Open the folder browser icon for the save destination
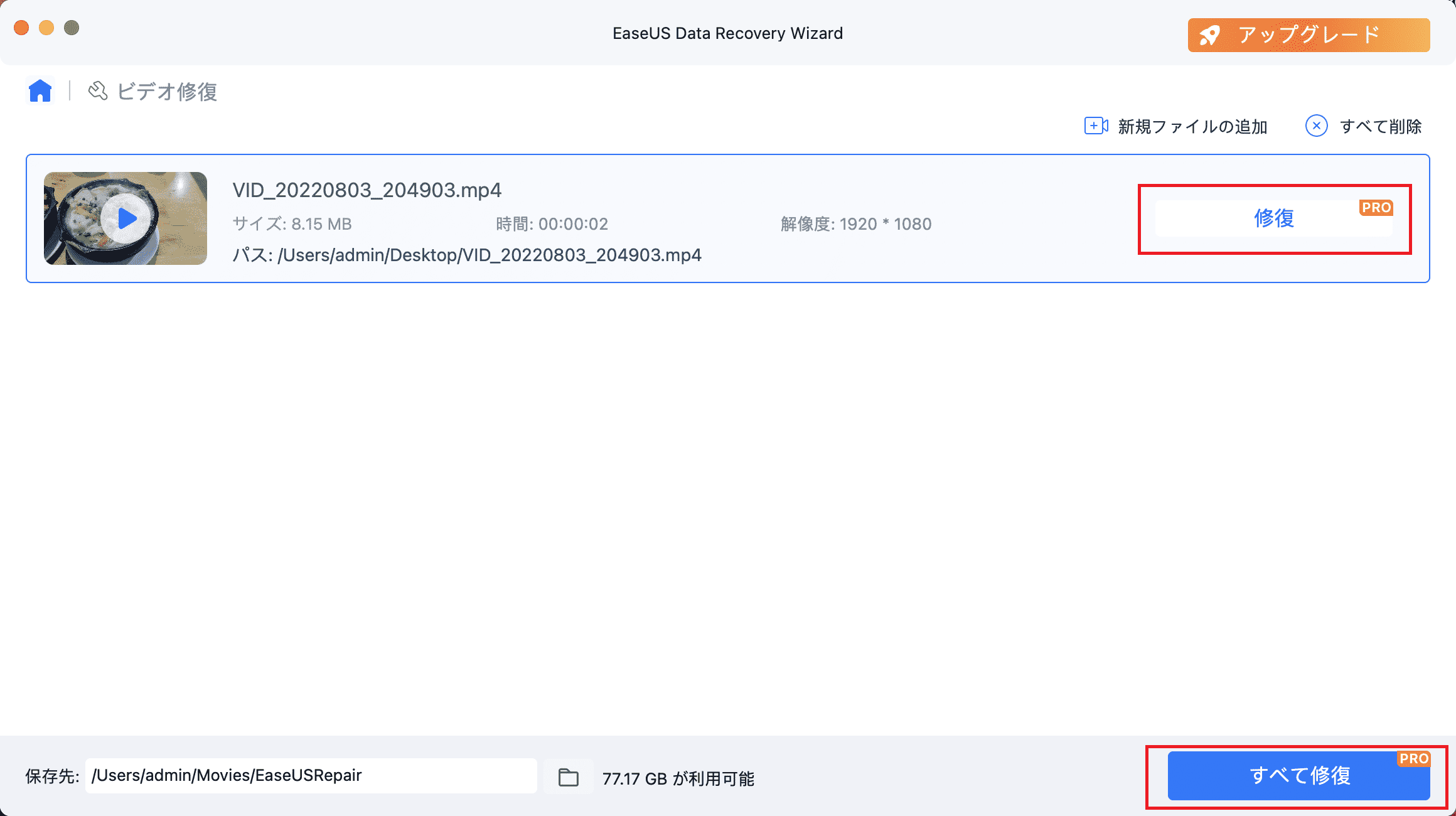The width and height of the screenshot is (1456, 816). tap(568, 775)
